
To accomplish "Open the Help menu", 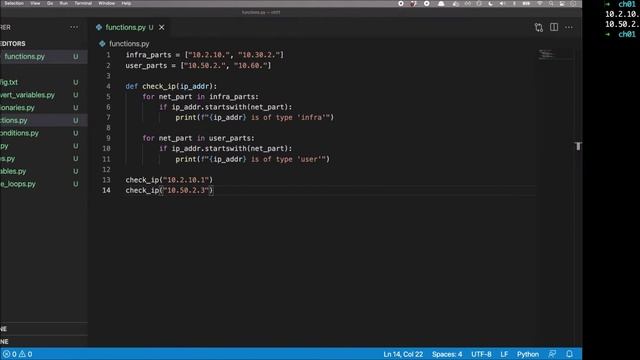I will [126, 3].
